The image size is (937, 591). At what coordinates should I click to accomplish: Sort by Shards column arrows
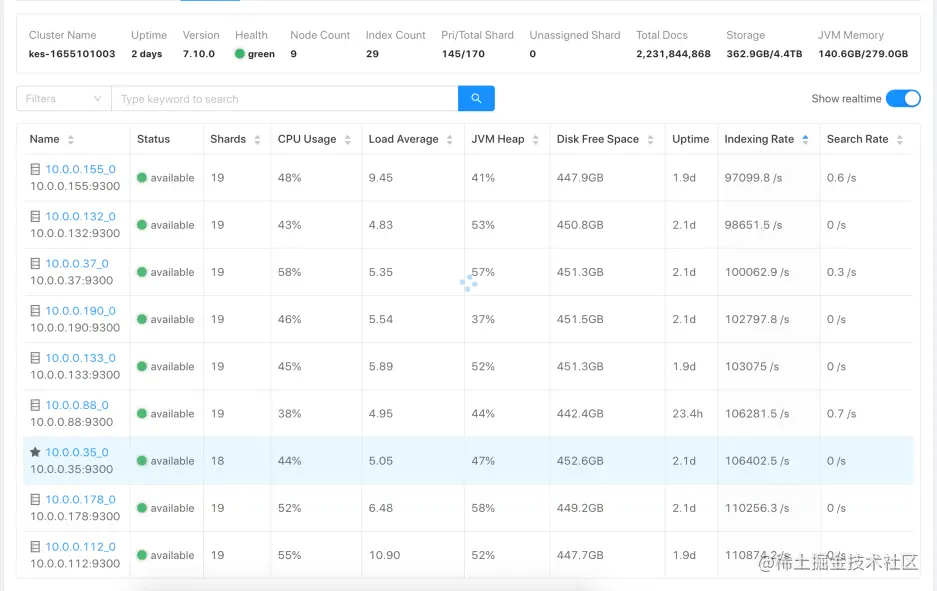(258, 140)
